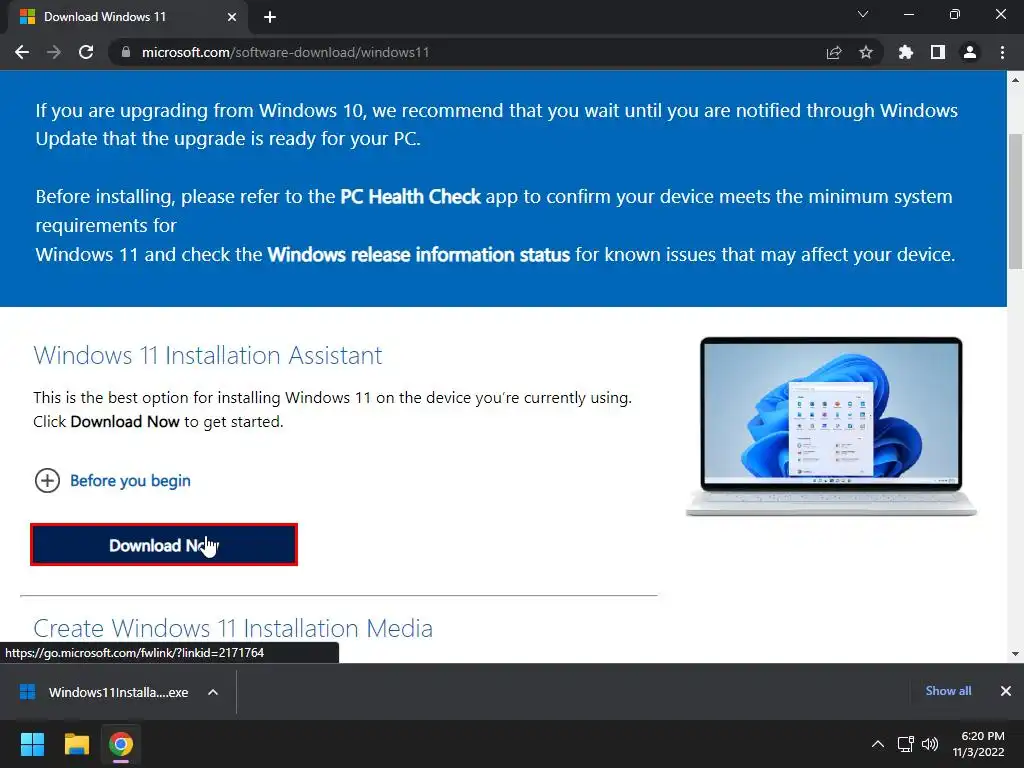Open the Chrome three-dot menu
The width and height of the screenshot is (1024, 768).
click(x=1002, y=52)
